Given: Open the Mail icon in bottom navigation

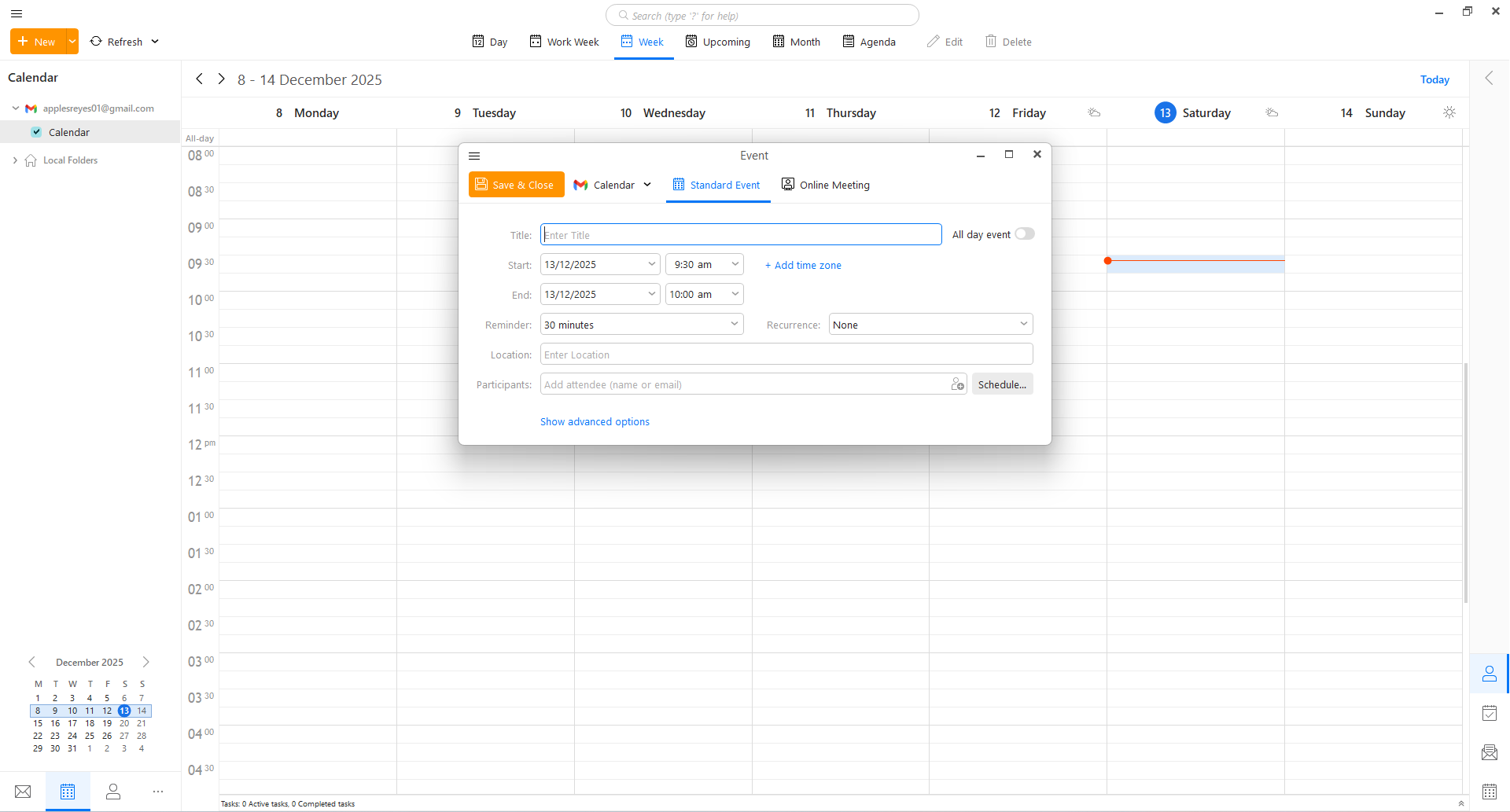Looking at the screenshot, I should coord(23,792).
